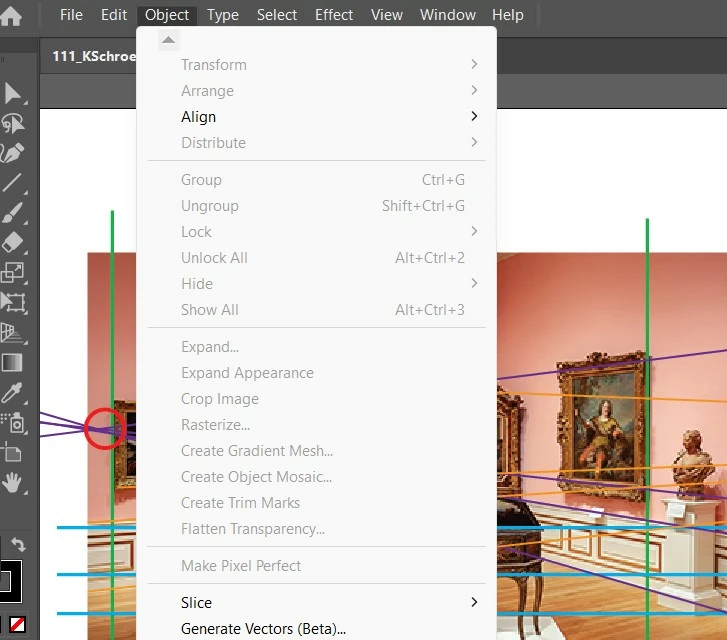Select the Selection tool arrow
The image size is (727, 640).
click(13, 93)
